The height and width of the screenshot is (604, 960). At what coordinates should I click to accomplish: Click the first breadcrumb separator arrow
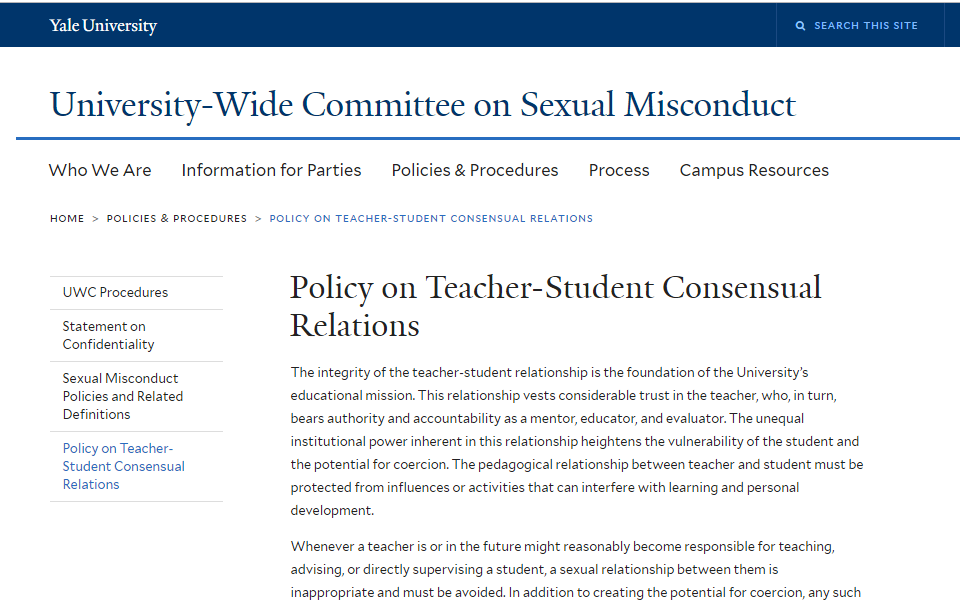click(96, 218)
